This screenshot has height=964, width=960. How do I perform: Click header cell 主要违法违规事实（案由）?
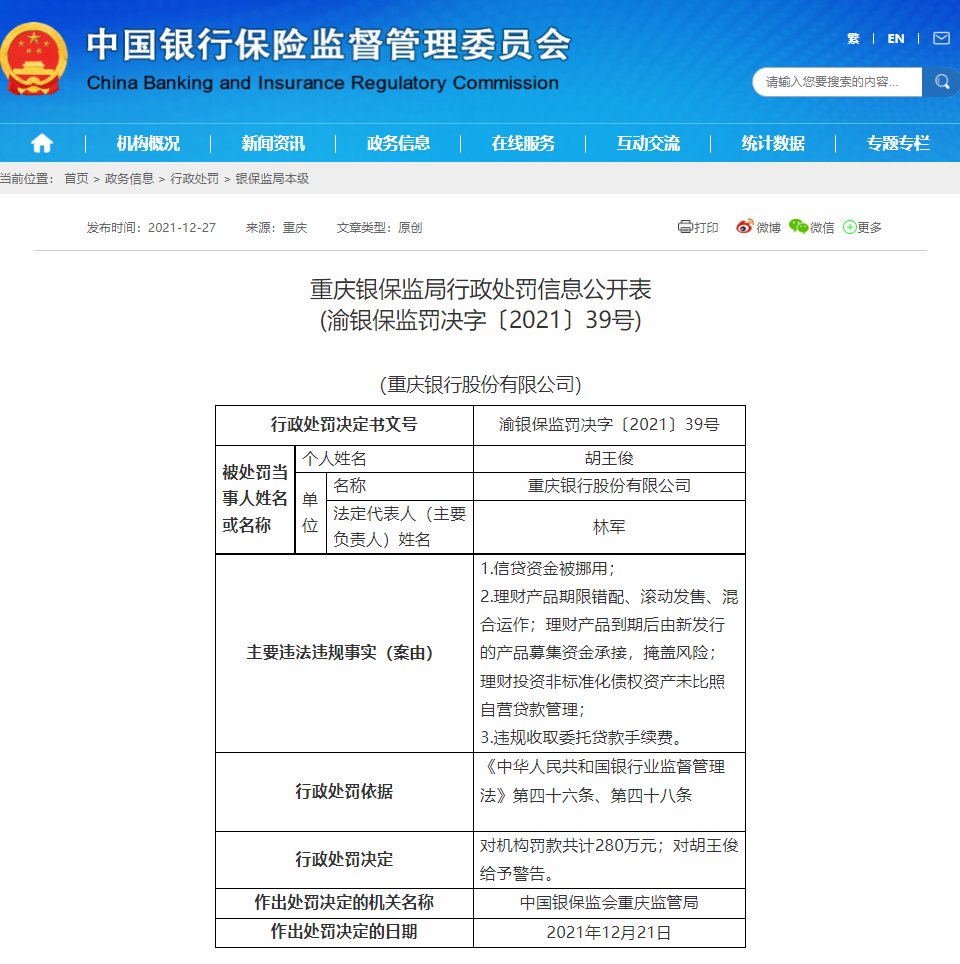pos(344,652)
